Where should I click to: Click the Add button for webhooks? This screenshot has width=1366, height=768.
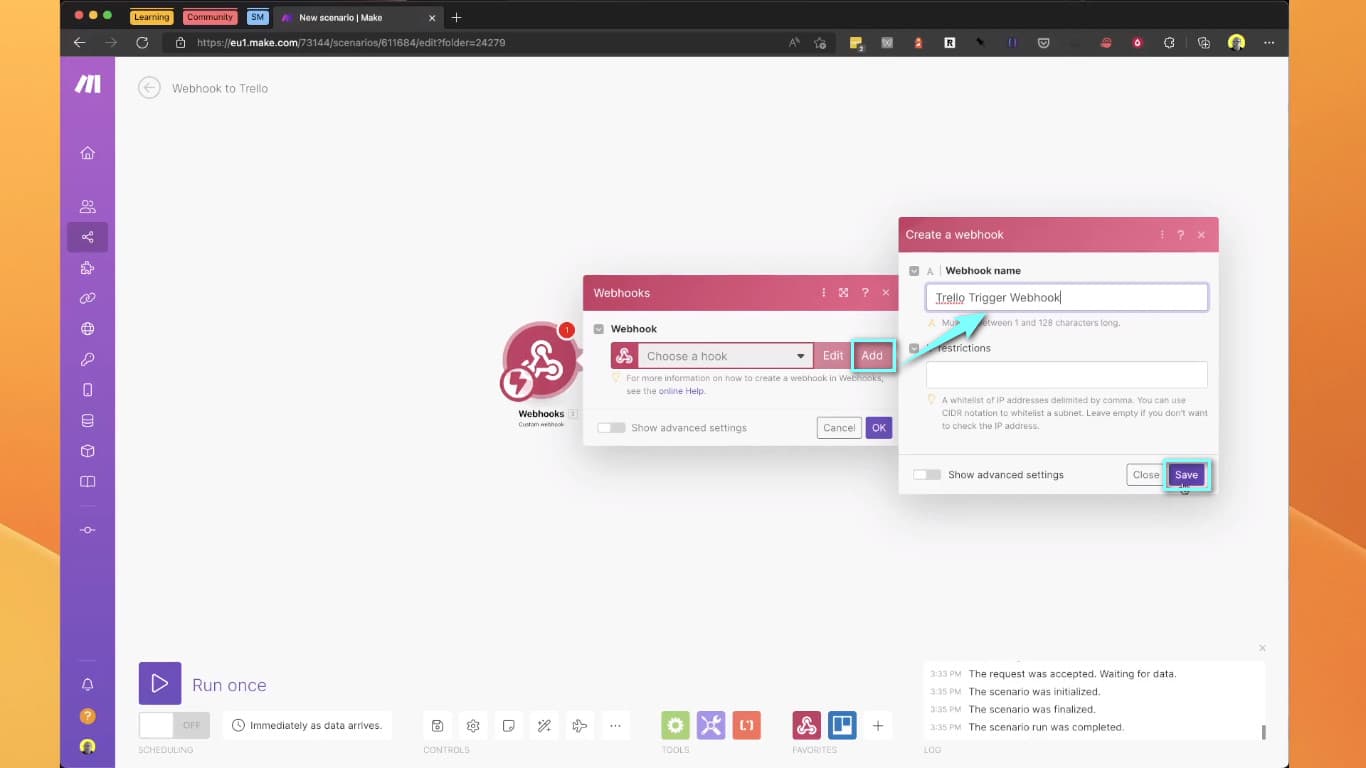[872, 356]
